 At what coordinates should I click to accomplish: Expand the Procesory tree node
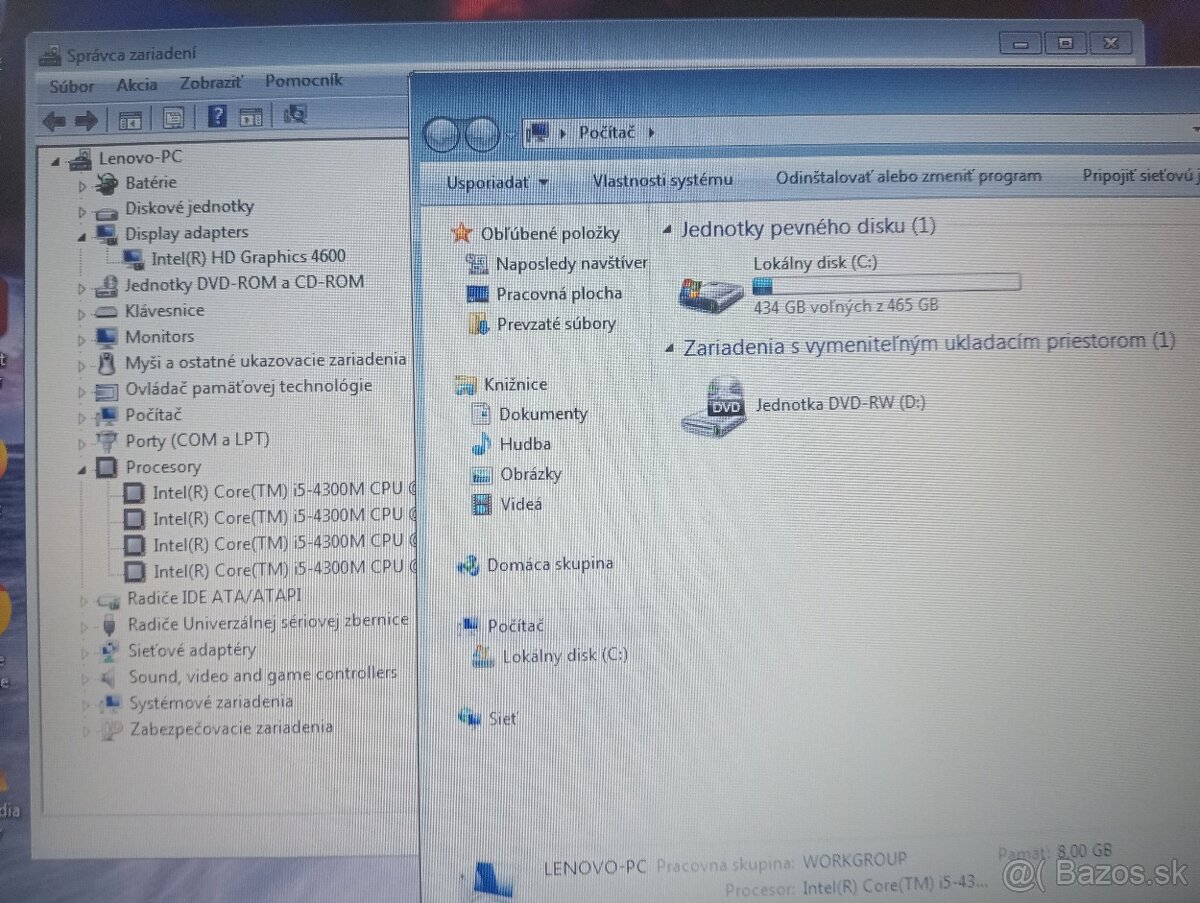pyautogui.click(x=81, y=466)
